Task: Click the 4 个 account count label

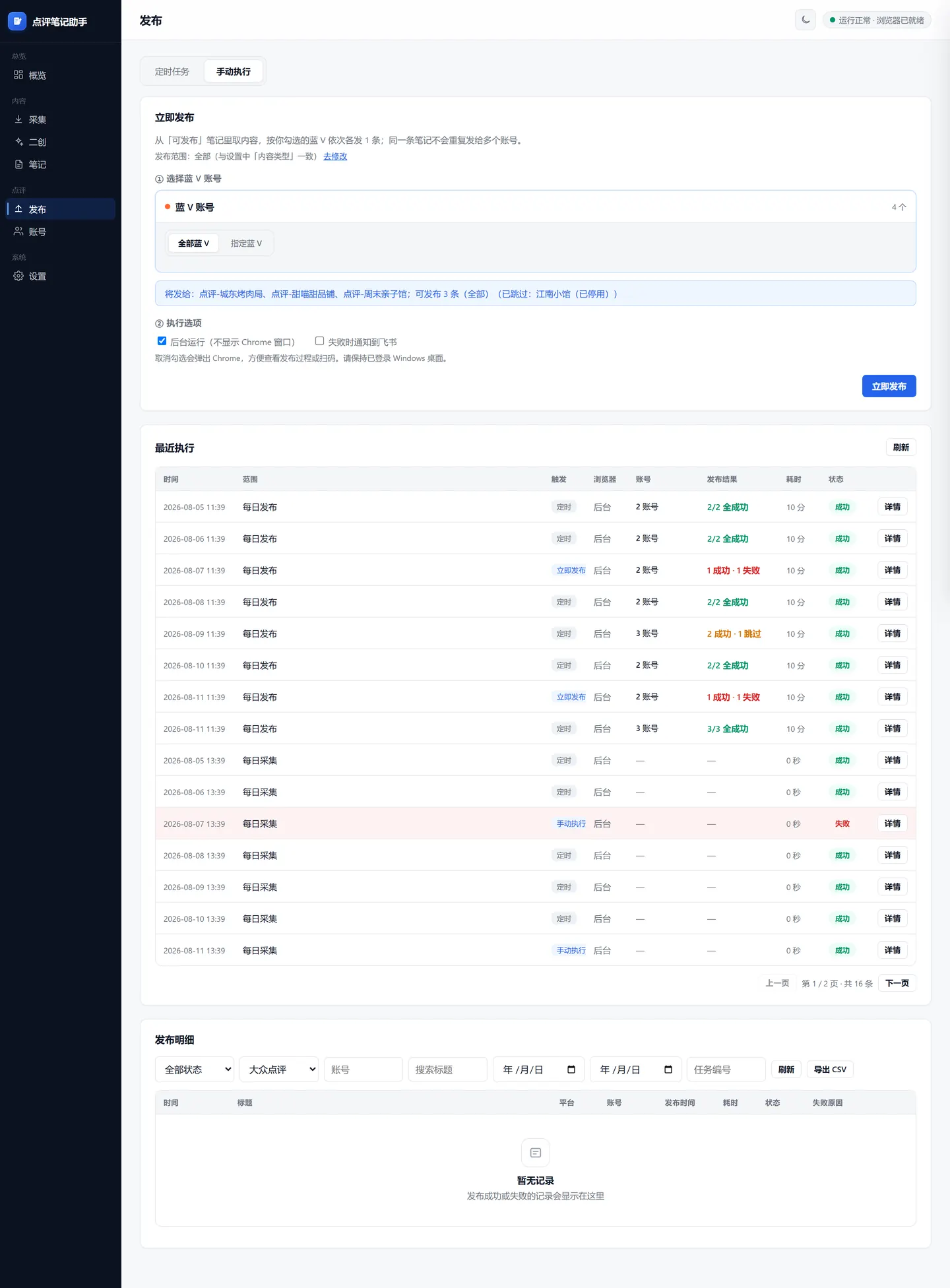Action: click(x=899, y=207)
